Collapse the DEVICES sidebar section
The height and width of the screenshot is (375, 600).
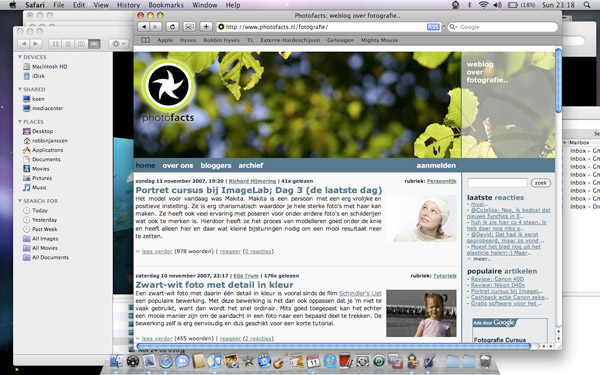point(20,57)
